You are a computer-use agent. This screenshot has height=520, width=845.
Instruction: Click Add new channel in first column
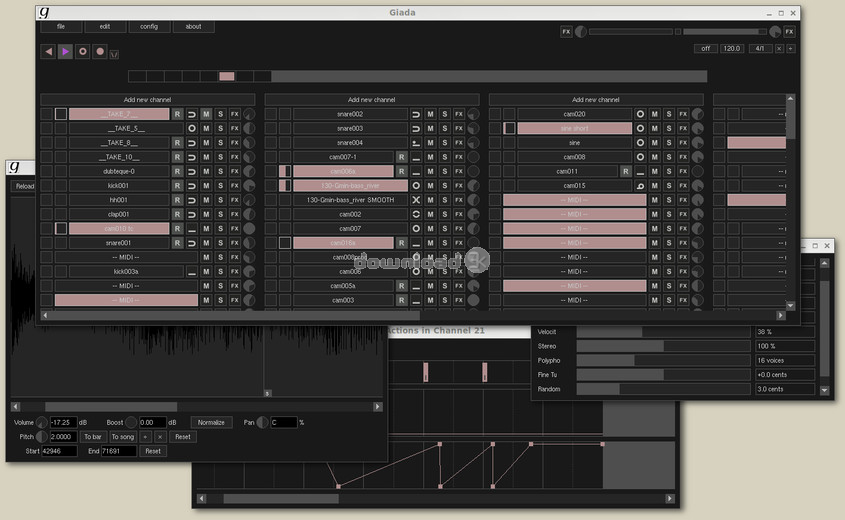pos(147,100)
